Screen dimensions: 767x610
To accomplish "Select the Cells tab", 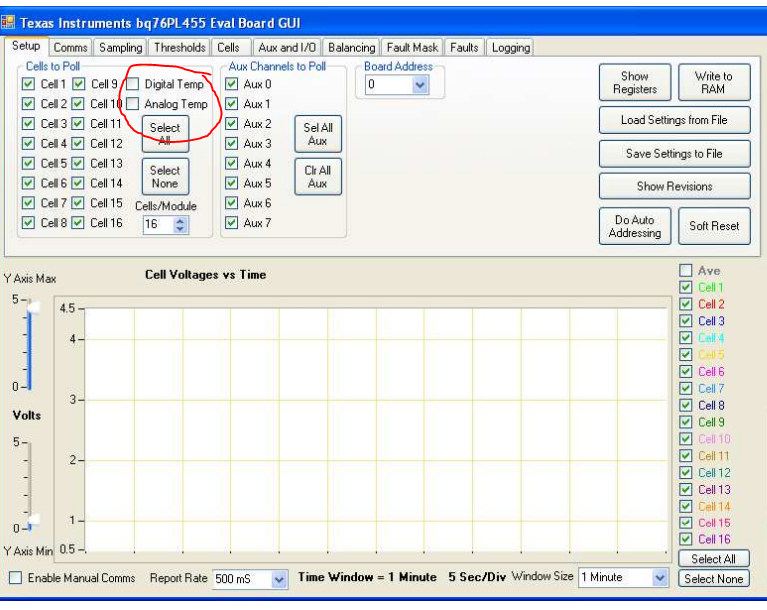I will coord(228,47).
